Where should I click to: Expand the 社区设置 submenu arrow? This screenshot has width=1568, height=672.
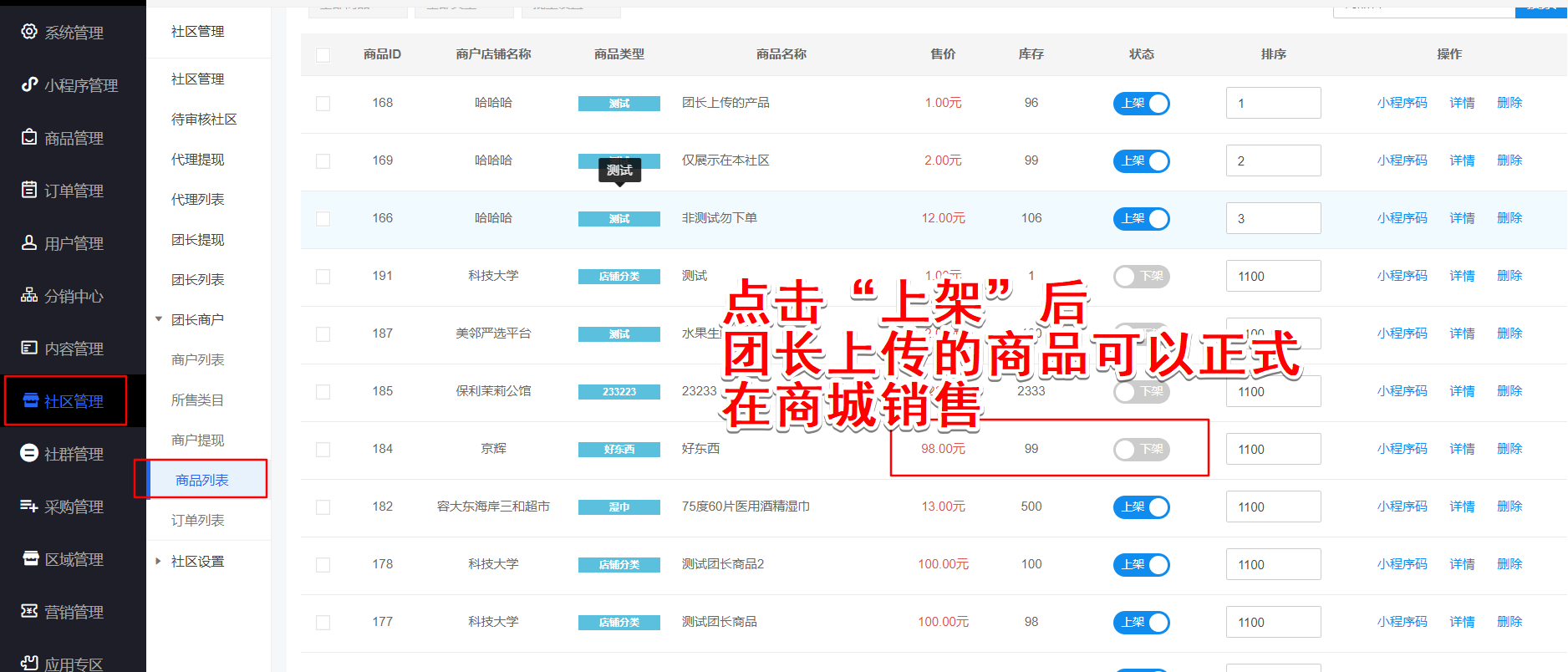159,561
